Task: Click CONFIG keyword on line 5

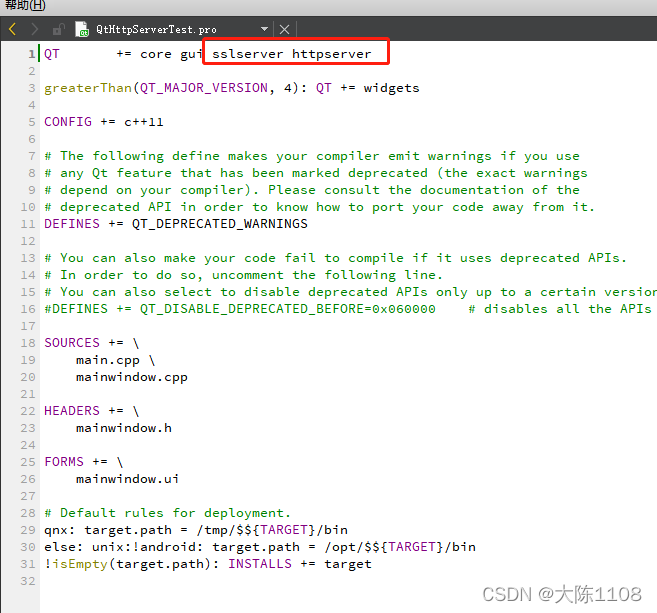Action: pyautogui.click(x=68, y=122)
